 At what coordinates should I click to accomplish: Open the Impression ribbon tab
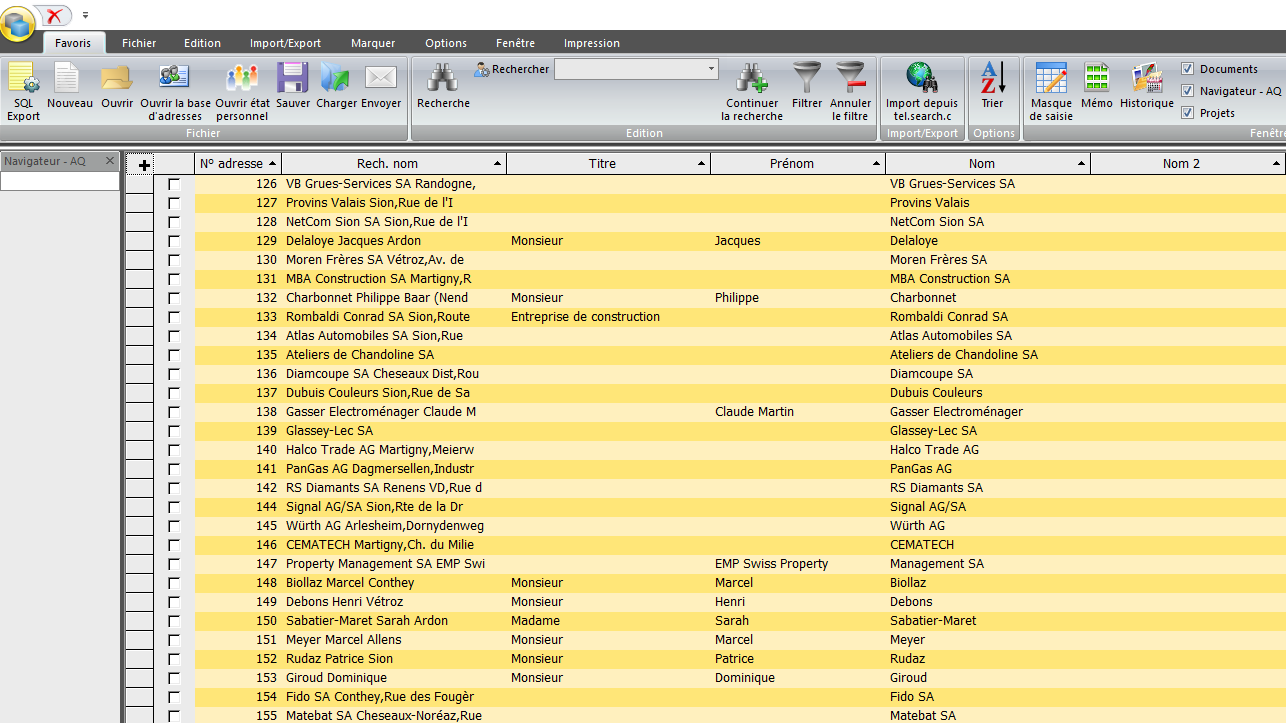click(592, 43)
